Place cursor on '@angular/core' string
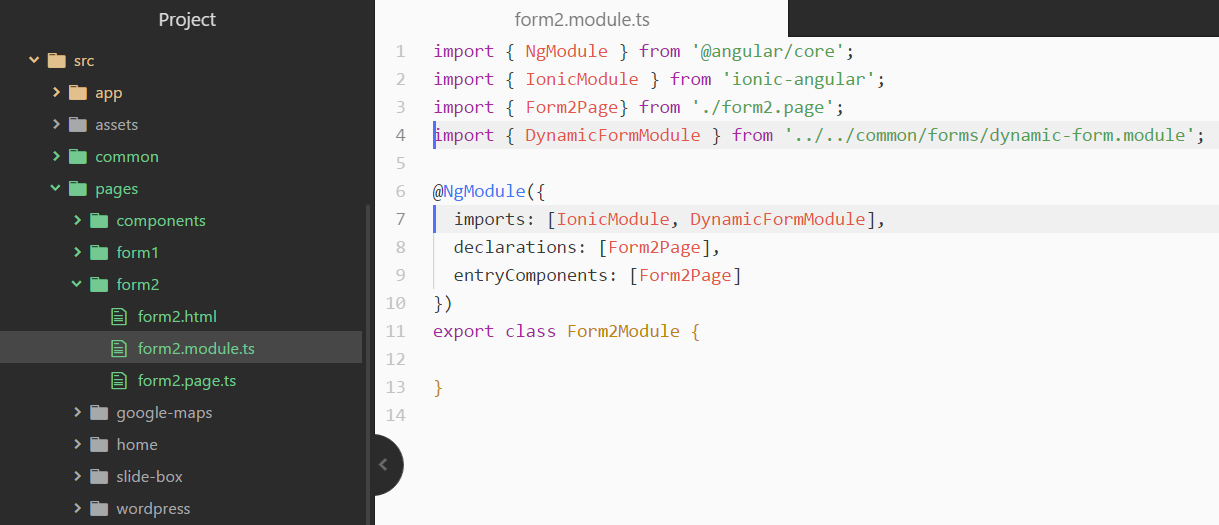 tap(768, 51)
